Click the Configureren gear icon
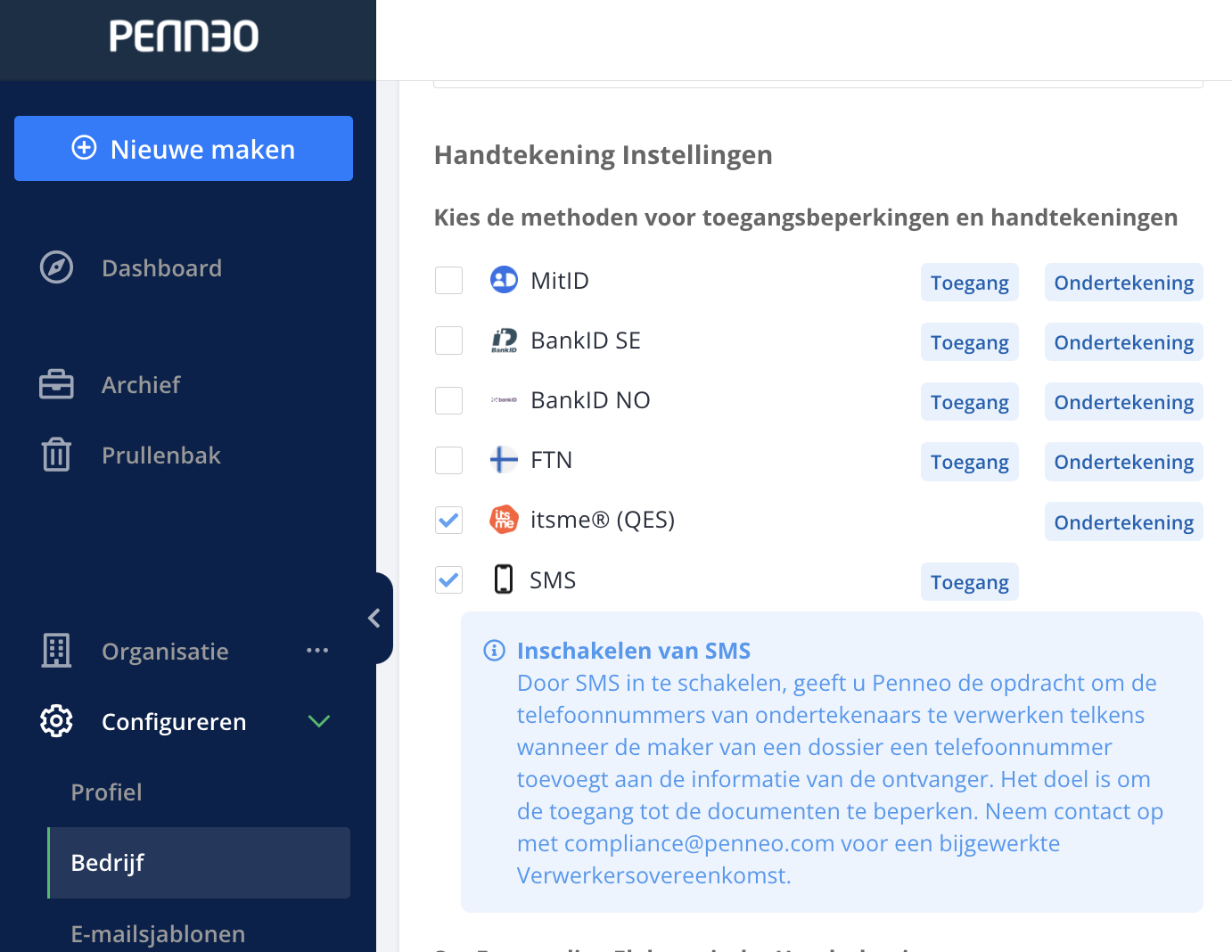The image size is (1232, 952). pos(56,721)
